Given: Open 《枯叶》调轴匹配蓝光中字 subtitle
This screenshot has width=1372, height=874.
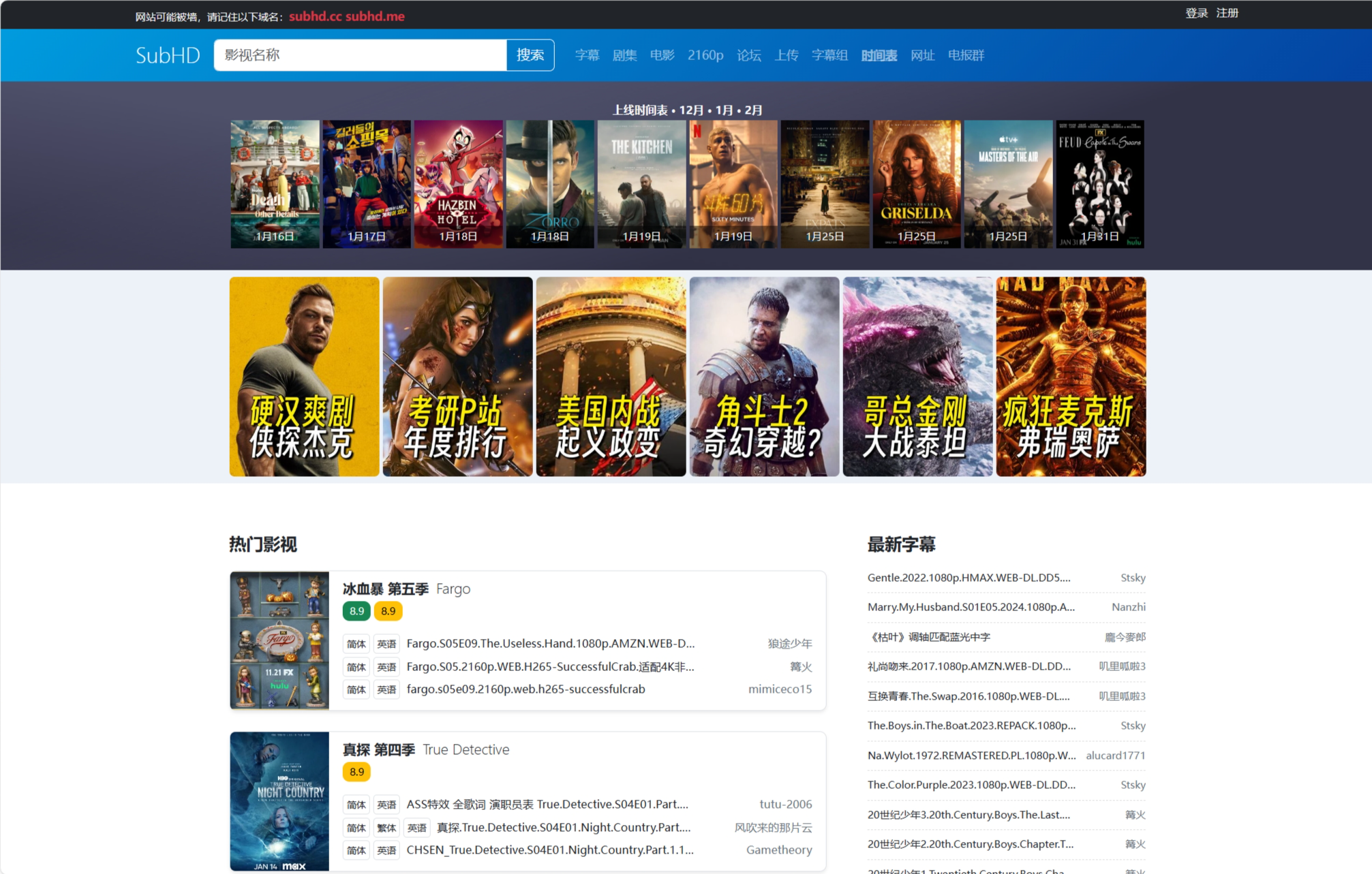Looking at the screenshot, I should pyautogui.click(x=928, y=637).
